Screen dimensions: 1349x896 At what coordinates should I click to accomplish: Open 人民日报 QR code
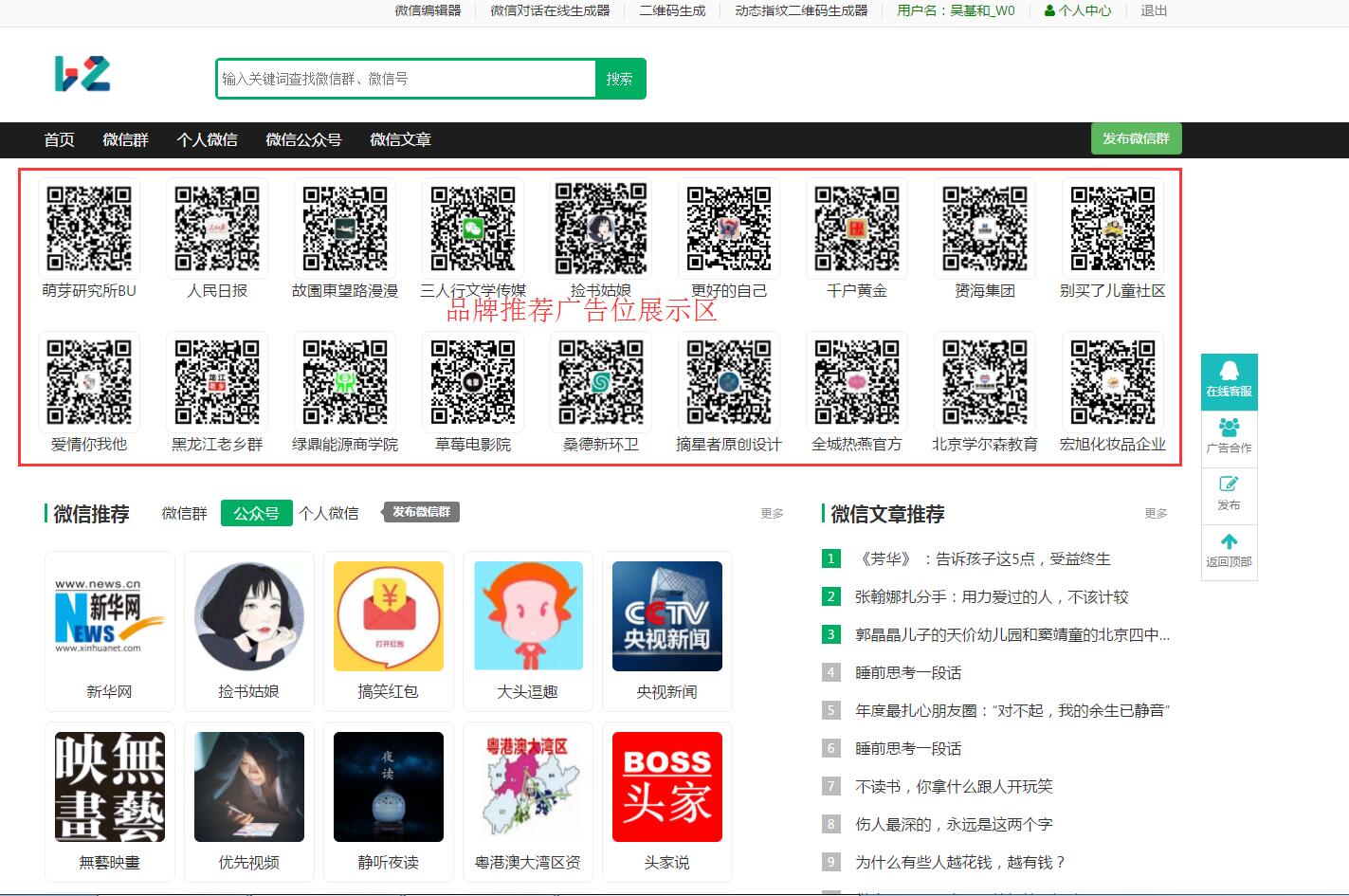click(217, 229)
